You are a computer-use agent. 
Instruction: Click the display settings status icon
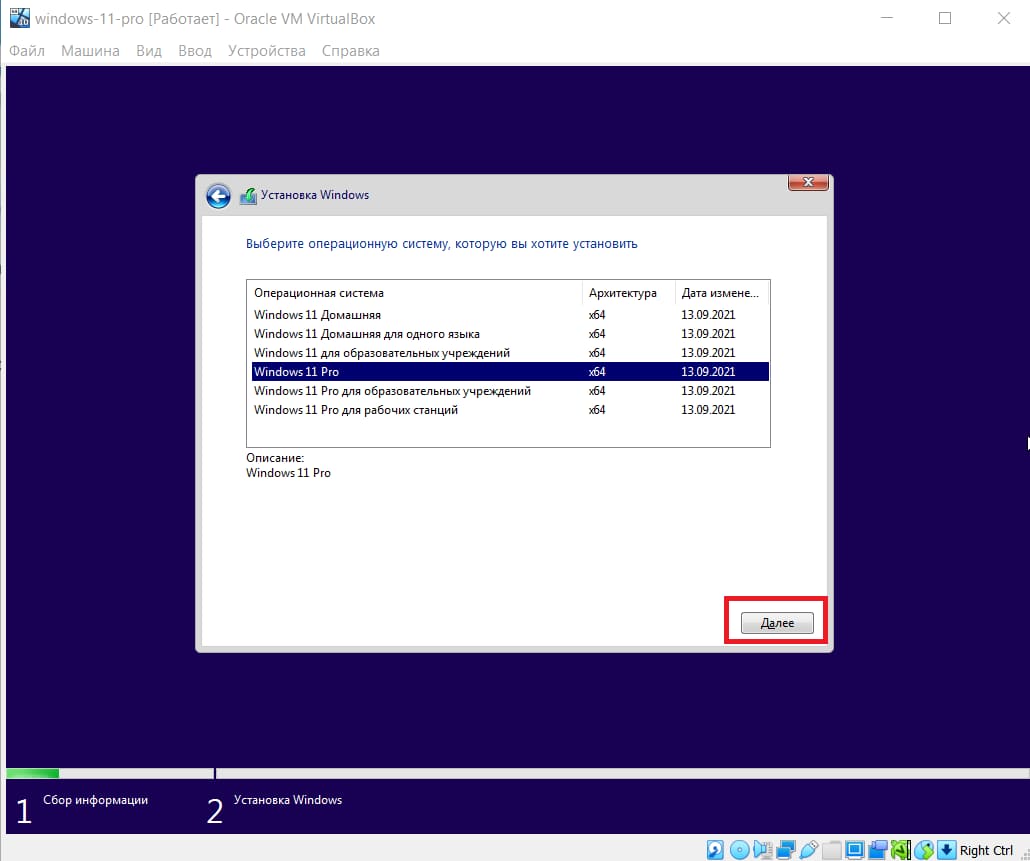[x=855, y=850]
